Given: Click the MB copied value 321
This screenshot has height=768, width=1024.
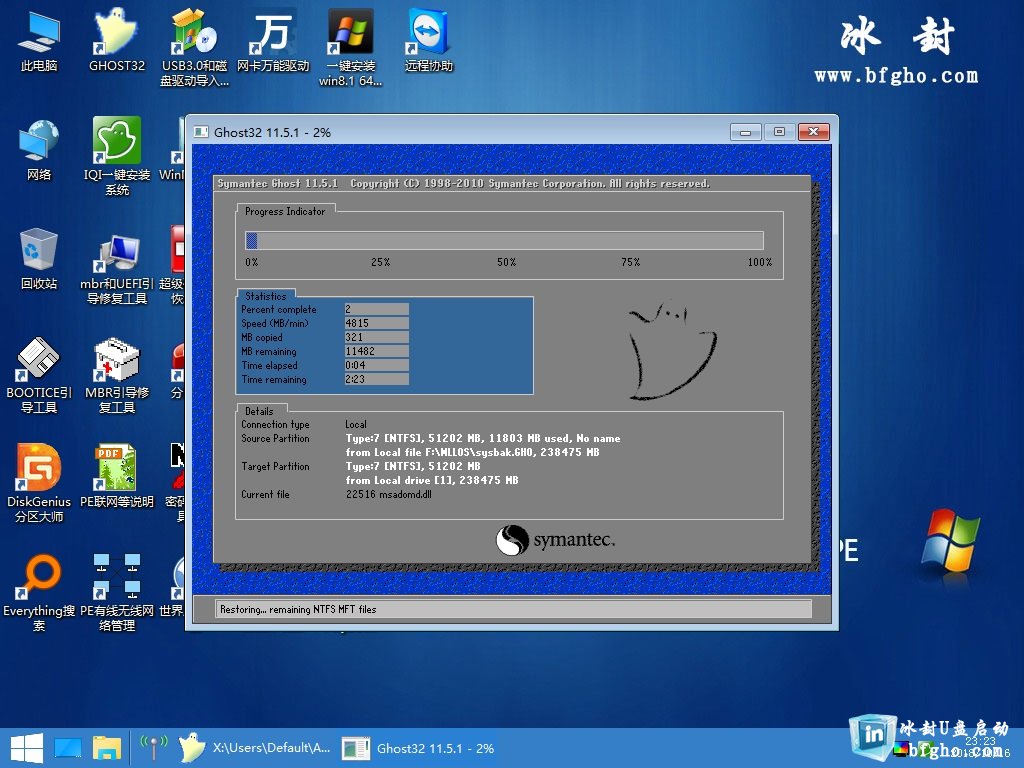Looking at the screenshot, I should 376,337.
